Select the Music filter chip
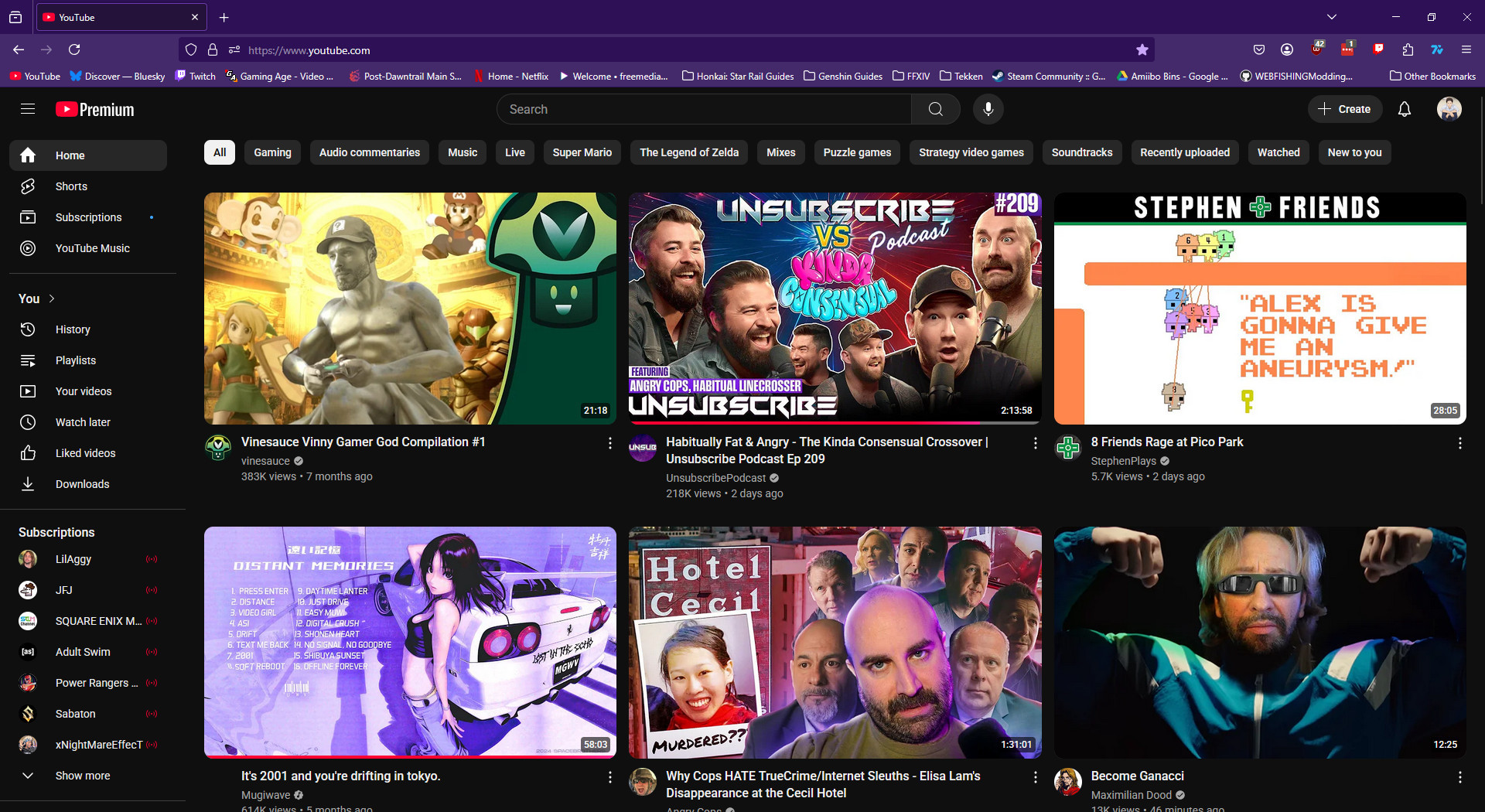 coord(463,152)
